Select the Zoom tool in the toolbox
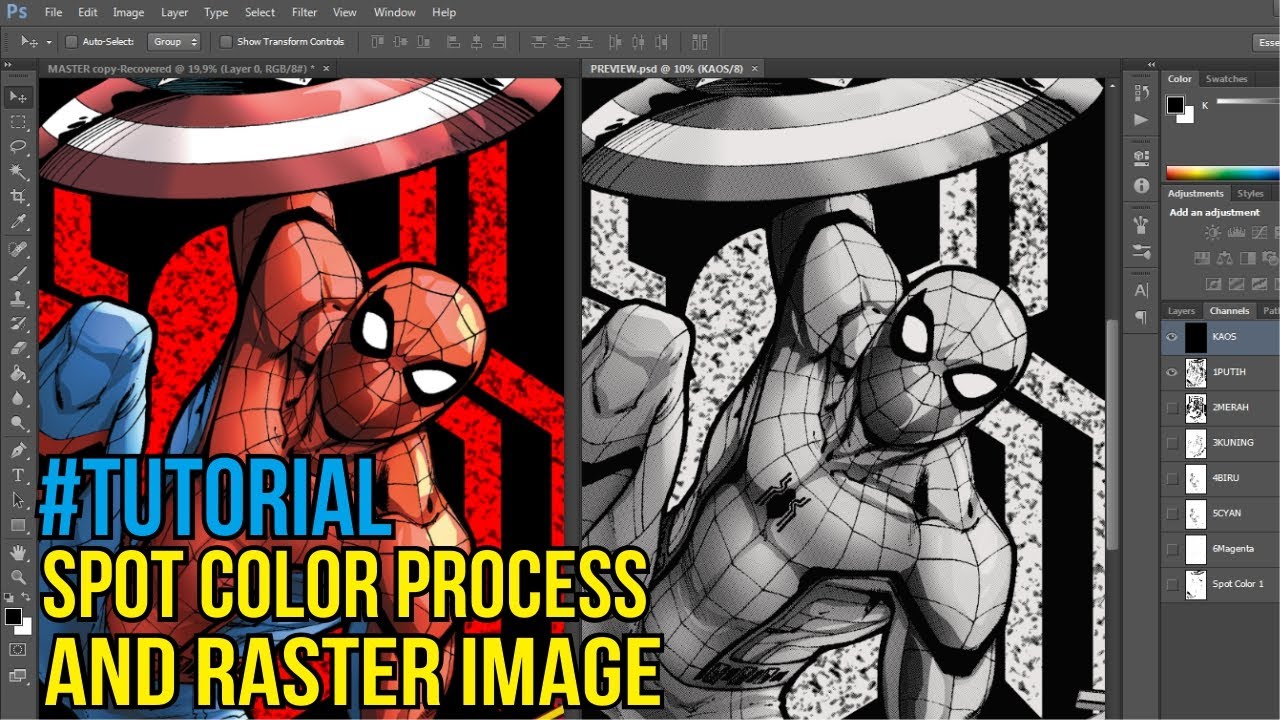1280x720 pixels. click(18, 577)
